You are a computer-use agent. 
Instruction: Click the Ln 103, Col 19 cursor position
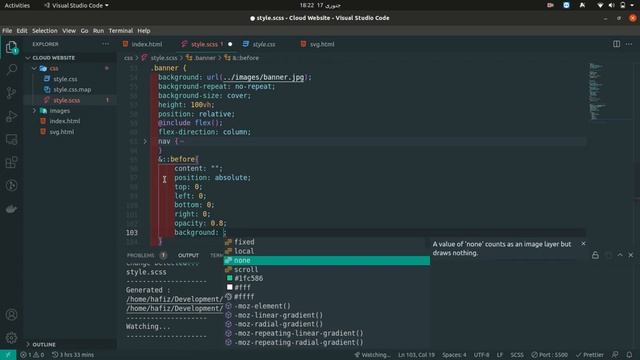pyautogui.click(x=416, y=355)
